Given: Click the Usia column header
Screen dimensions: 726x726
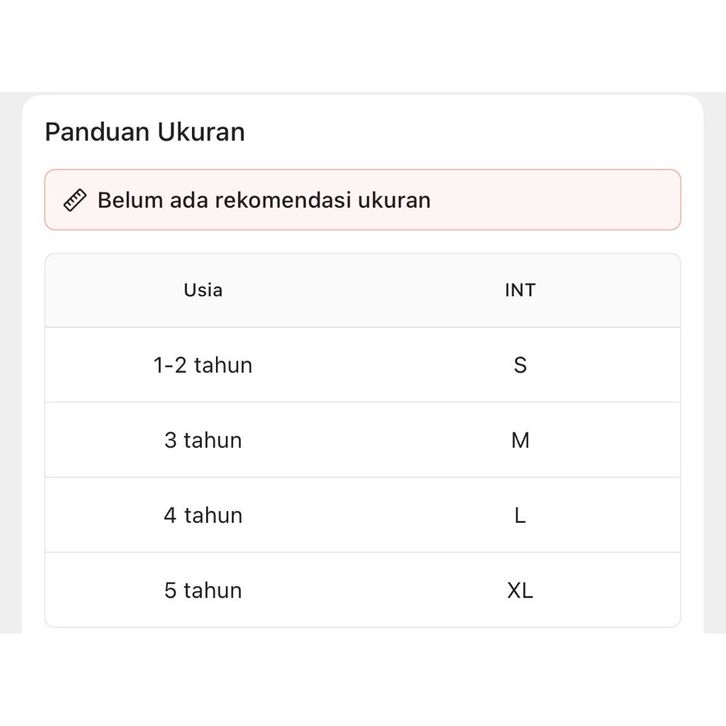Looking at the screenshot, I should point(203,290).
